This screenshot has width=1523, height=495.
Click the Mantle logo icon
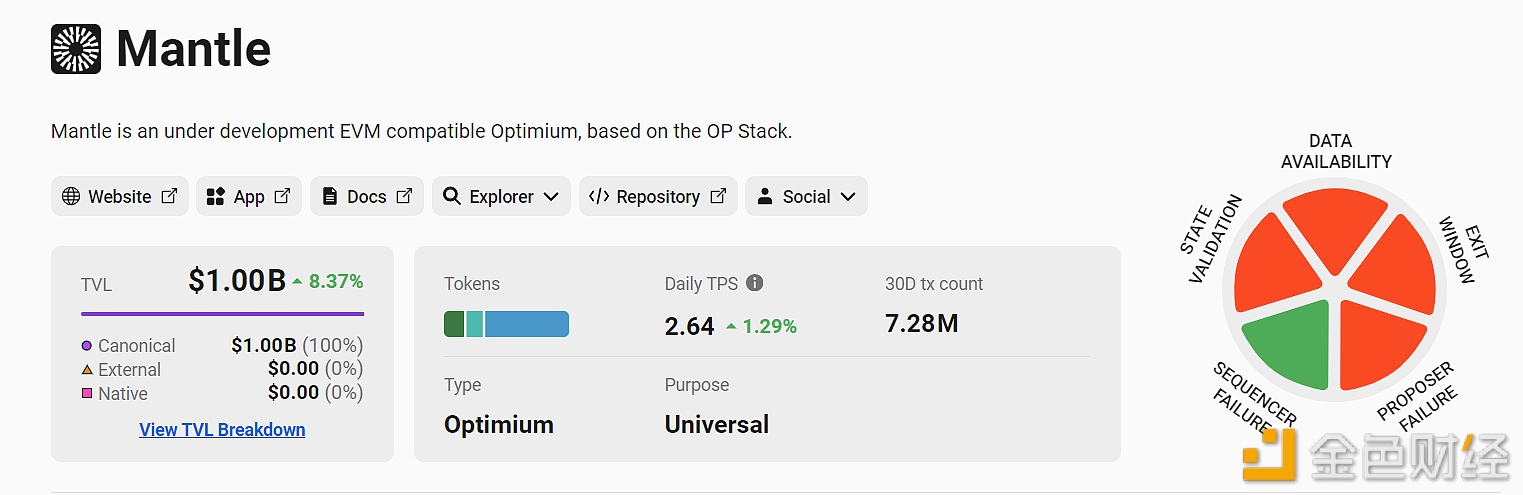[x=76, y=49]
